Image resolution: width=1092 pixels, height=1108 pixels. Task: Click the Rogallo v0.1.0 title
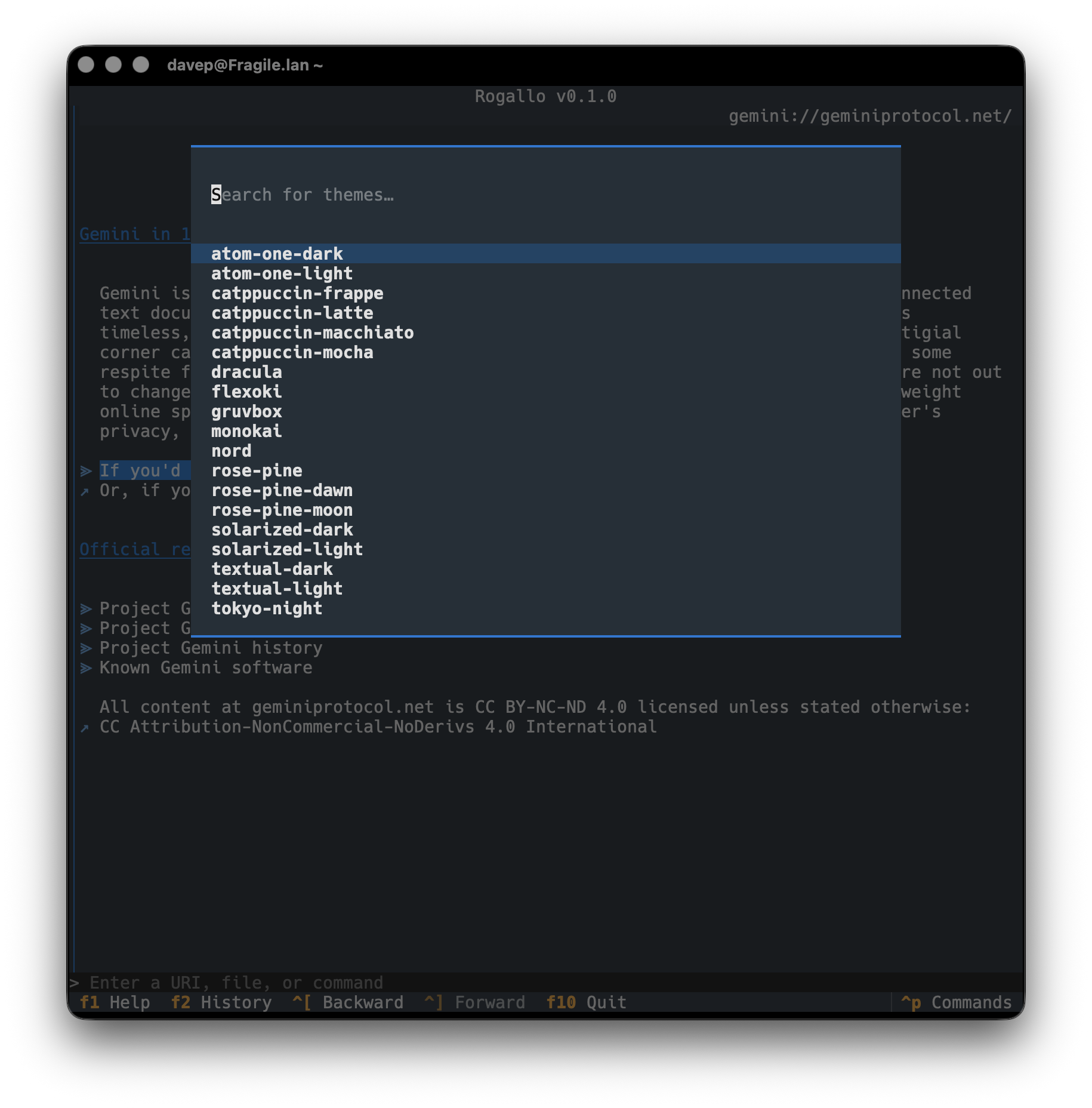tap(545, 96)
